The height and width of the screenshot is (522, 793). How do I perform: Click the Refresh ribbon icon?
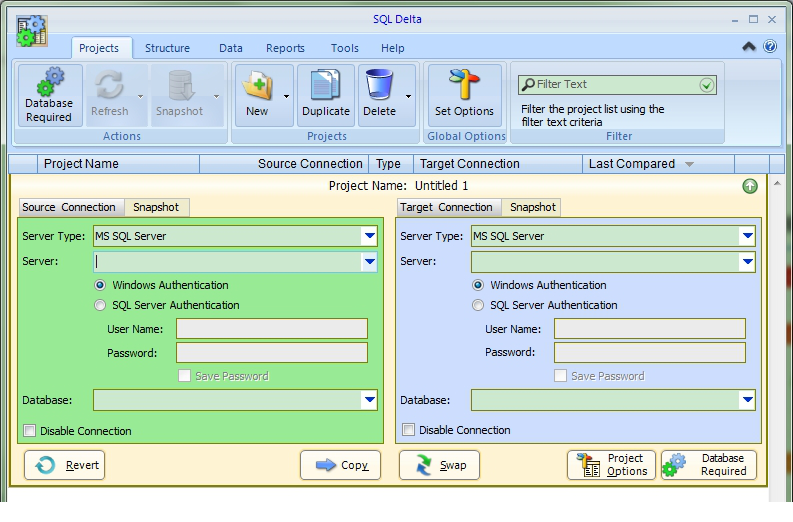point(110,95)
